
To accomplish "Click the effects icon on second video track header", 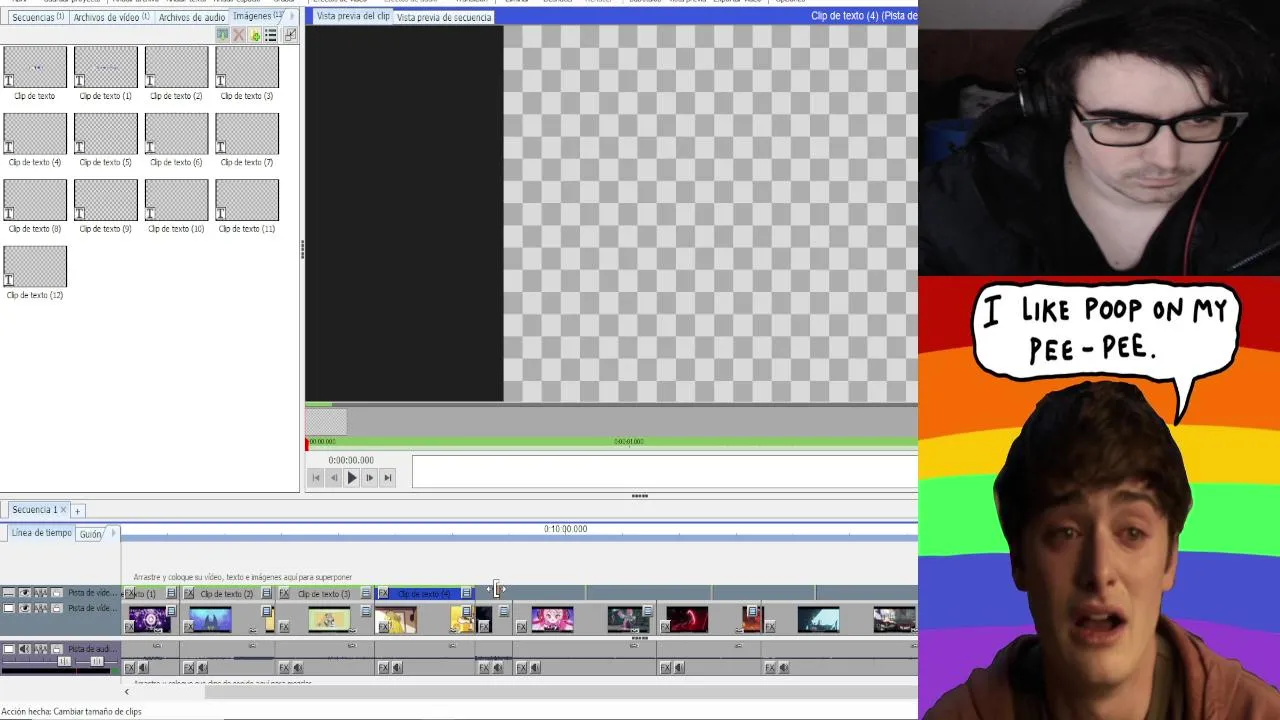I will 41,608.
